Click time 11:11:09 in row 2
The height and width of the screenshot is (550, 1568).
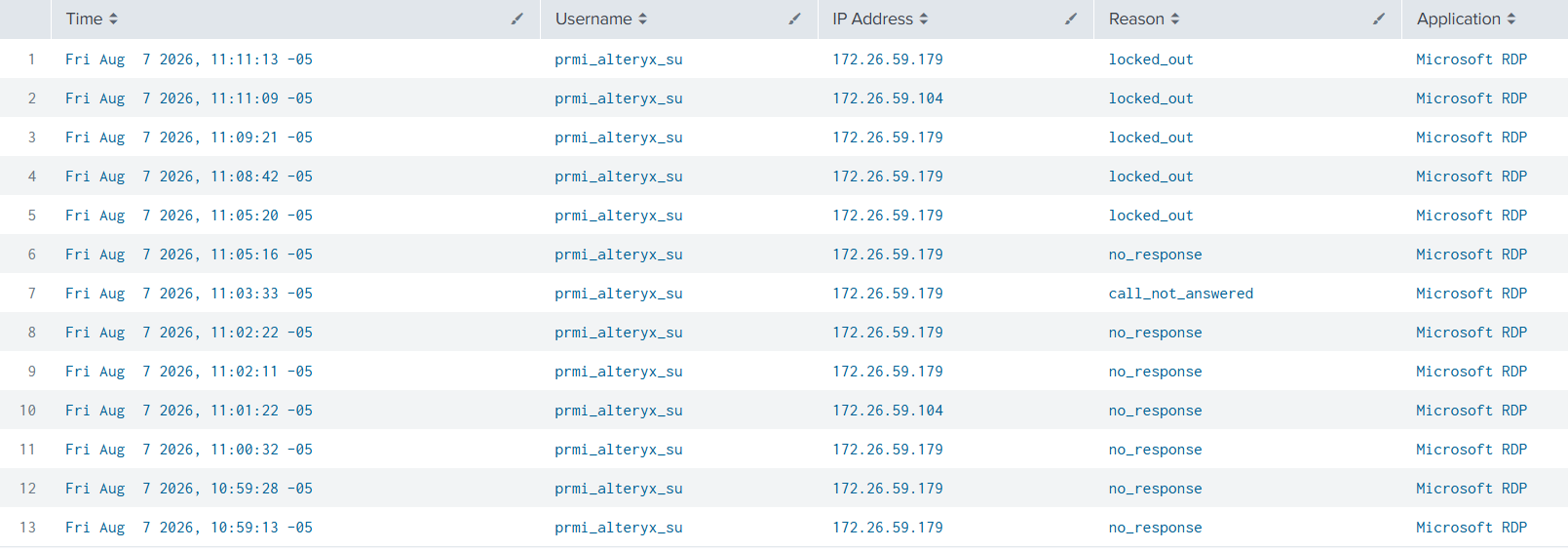point(189,98)
